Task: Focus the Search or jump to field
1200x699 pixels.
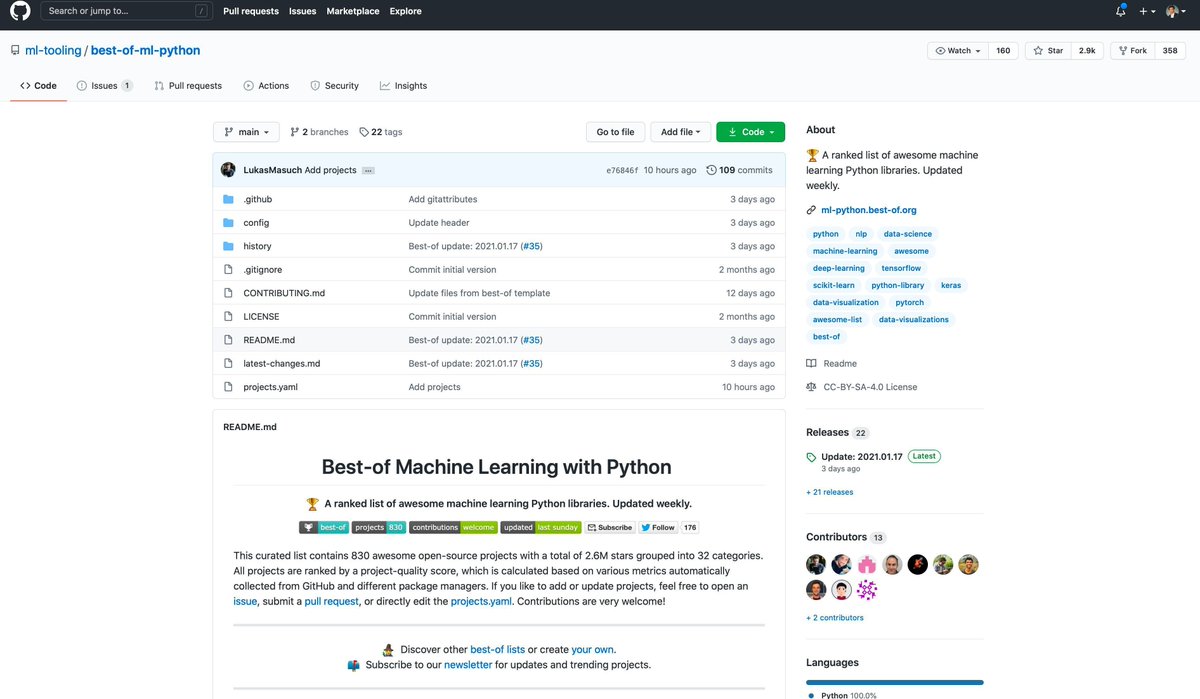Action: pos(127,11)
